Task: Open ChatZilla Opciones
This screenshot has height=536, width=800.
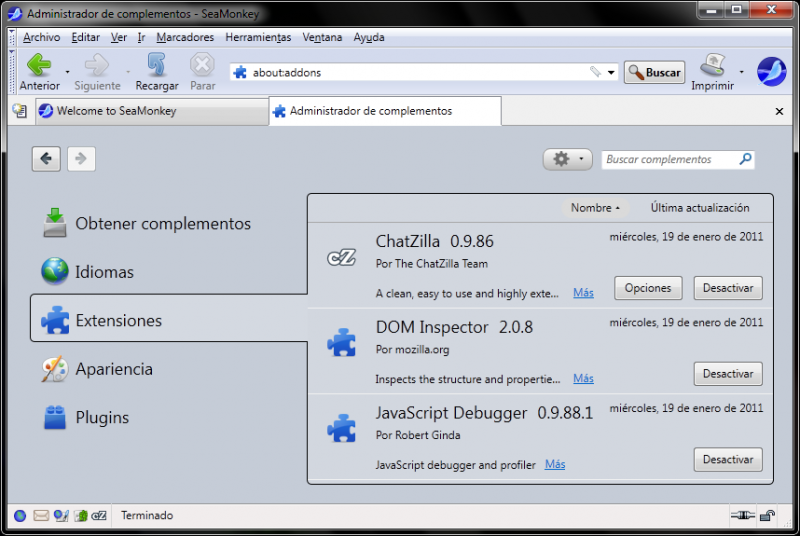Action: point(648,288)
